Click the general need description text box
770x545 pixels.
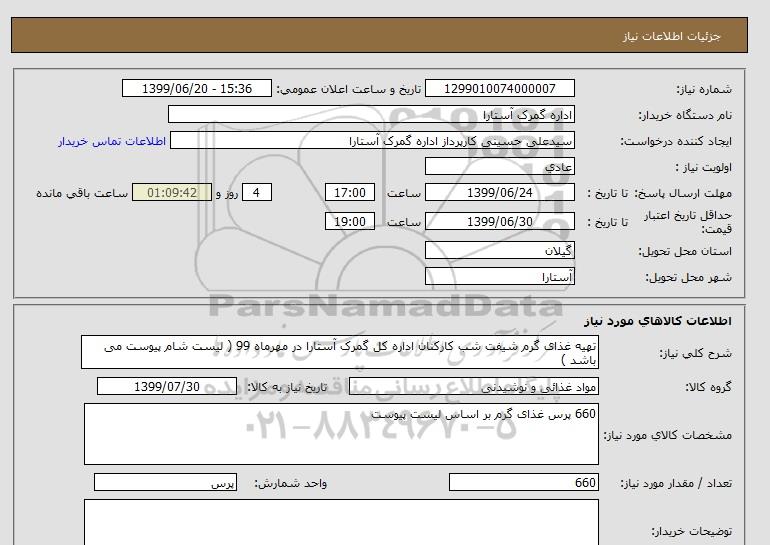(x=340, y=352)
